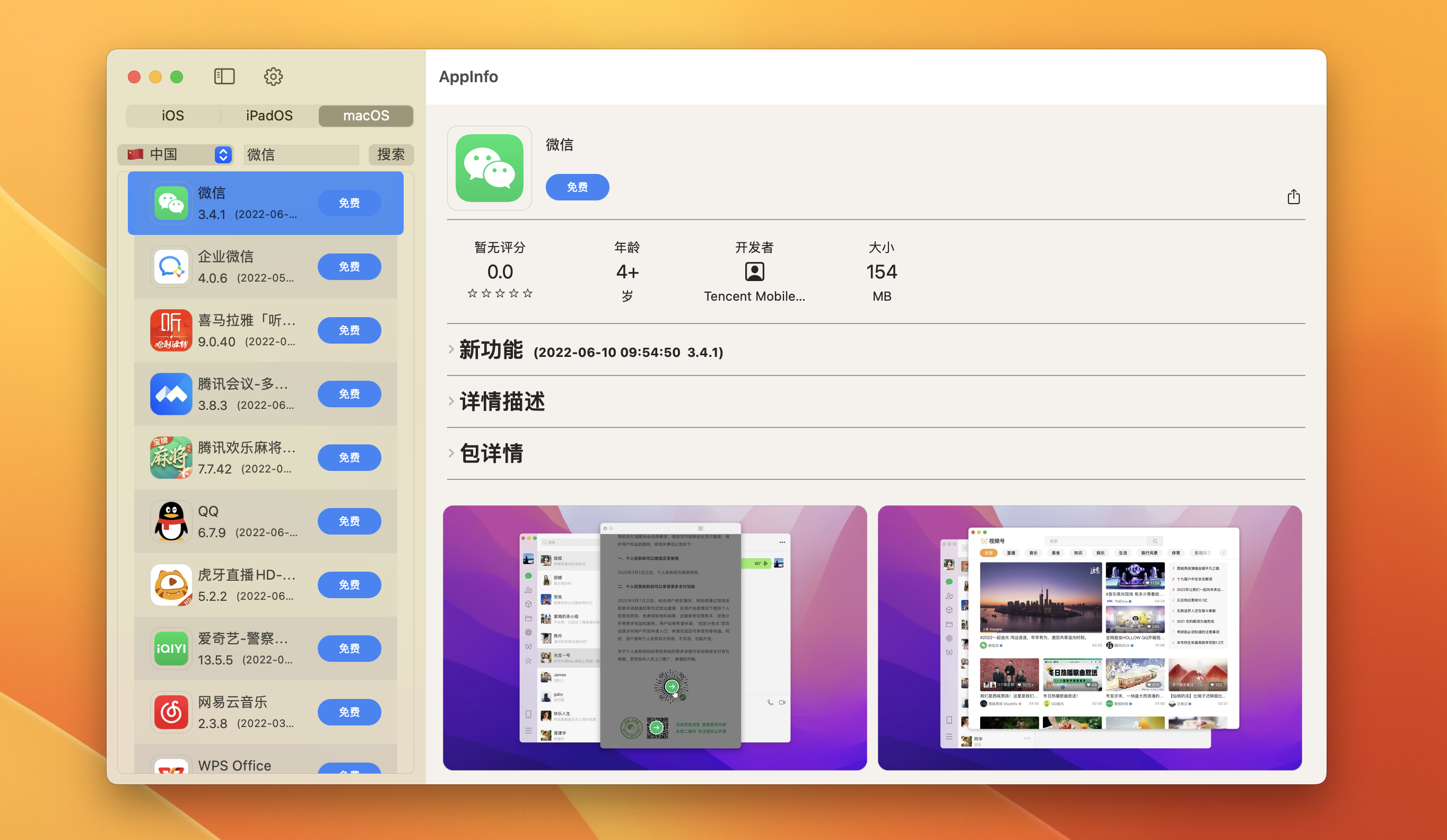Click QQ version 6.7.9 text

coord(212,533)
